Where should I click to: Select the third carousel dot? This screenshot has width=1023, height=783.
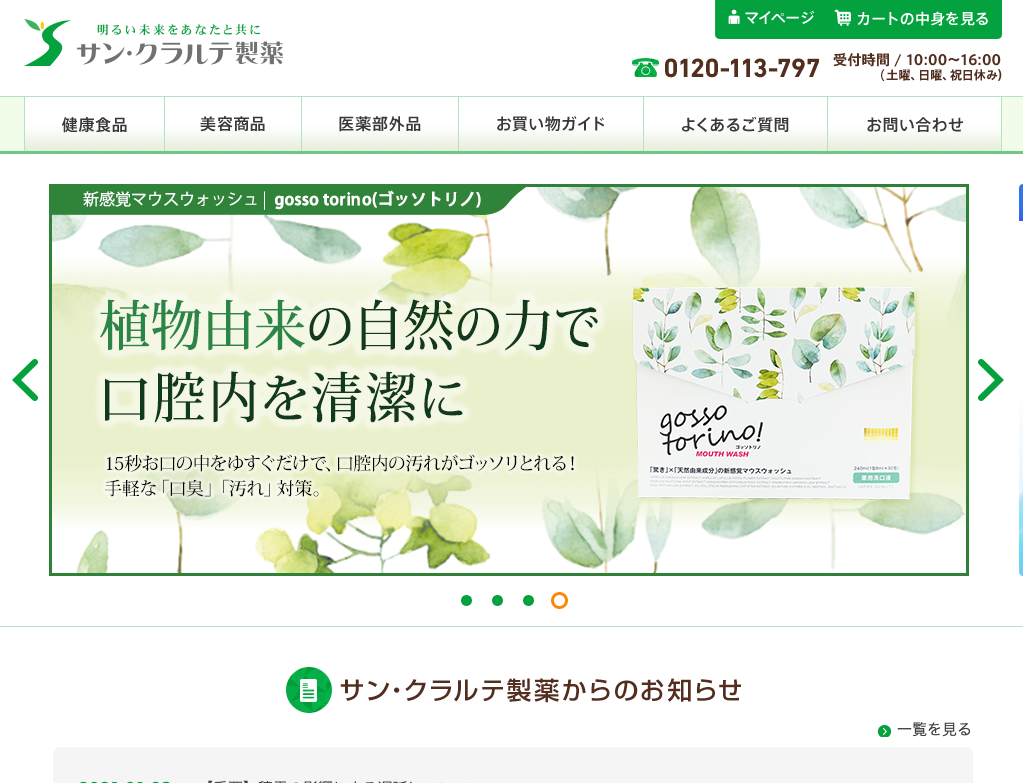point(528,600)
